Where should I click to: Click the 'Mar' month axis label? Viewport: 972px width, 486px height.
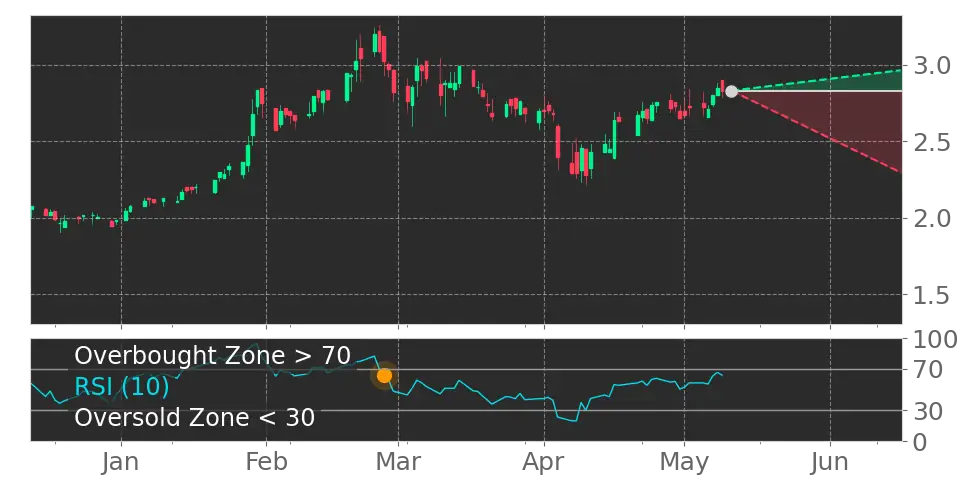click(399, 462)
